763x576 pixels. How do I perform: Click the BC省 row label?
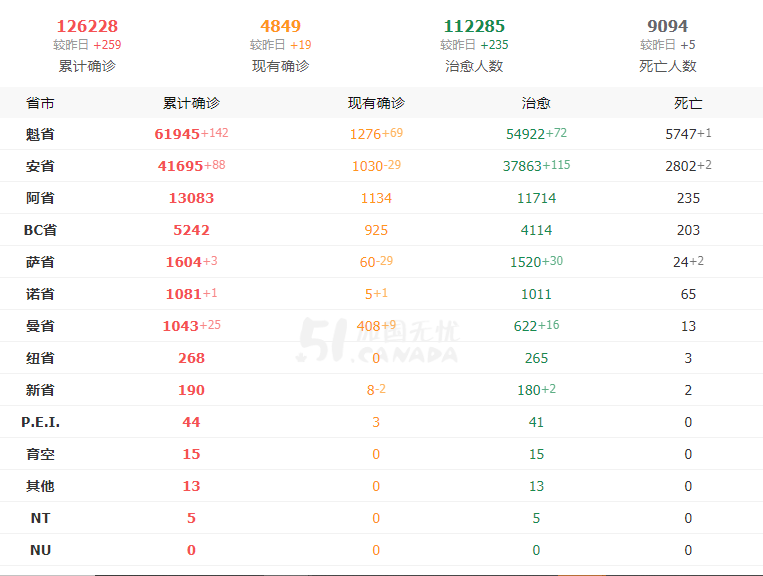[x=40, y=230]
